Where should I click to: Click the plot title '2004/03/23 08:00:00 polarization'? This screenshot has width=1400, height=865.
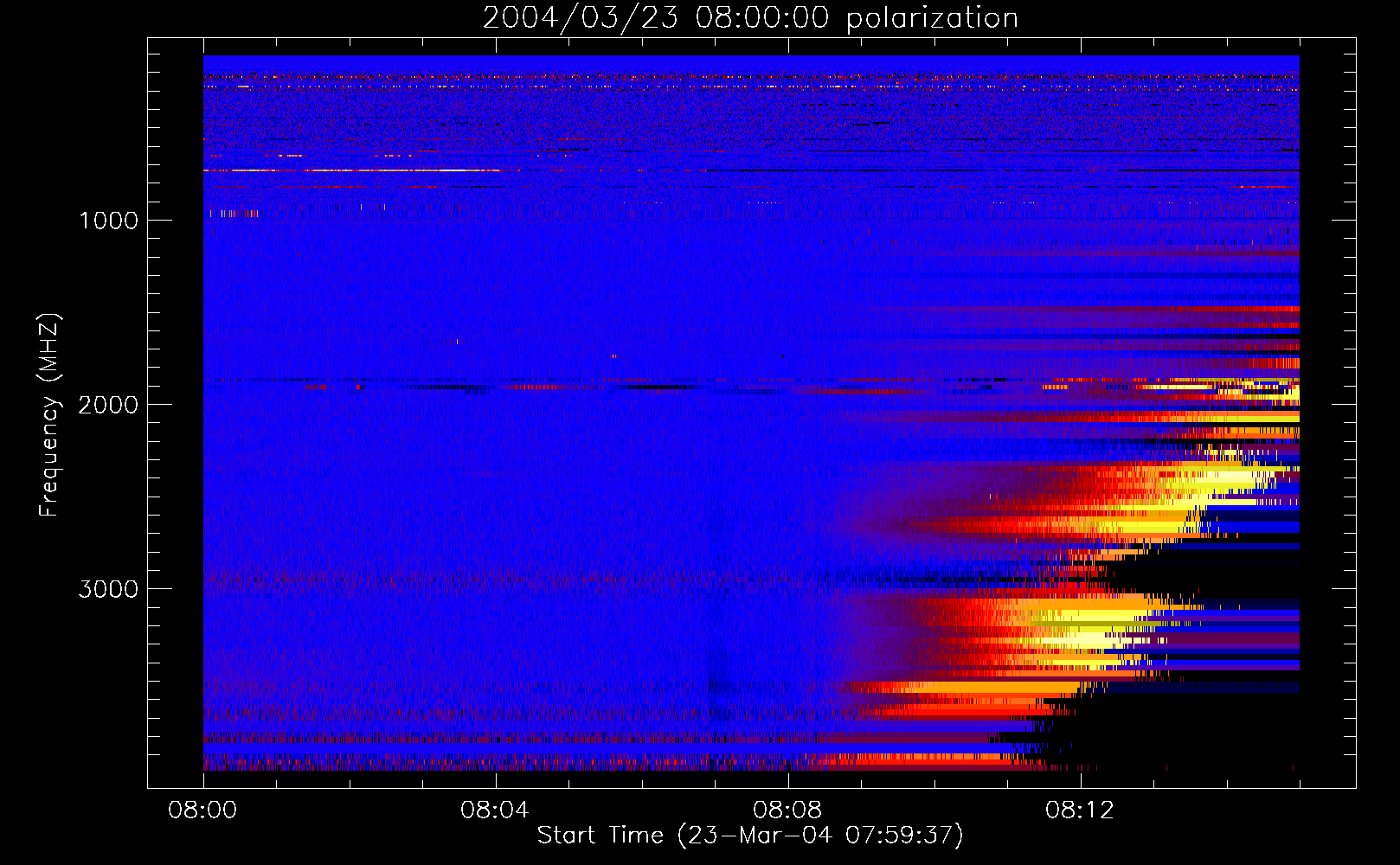[x=750, y=18]
